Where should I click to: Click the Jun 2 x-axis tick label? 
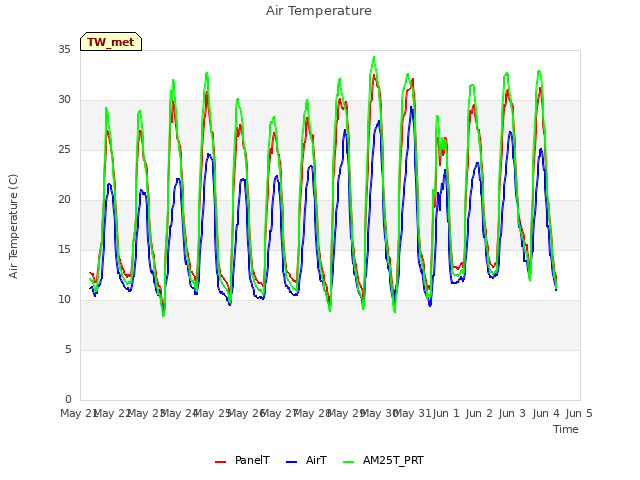479,413
